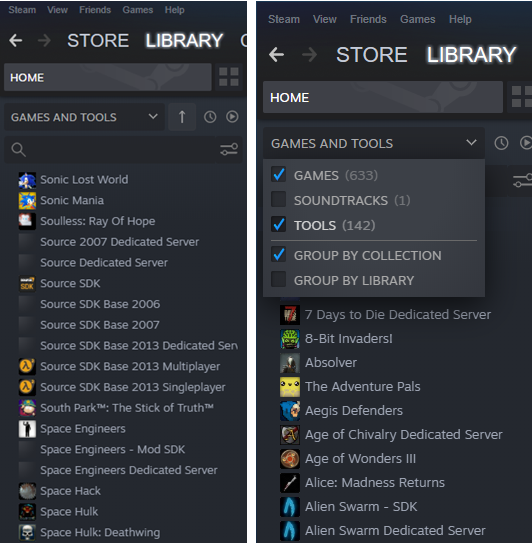Click recent activity clock icon, left window
532x543 pixels.
[x=210, y=117]
